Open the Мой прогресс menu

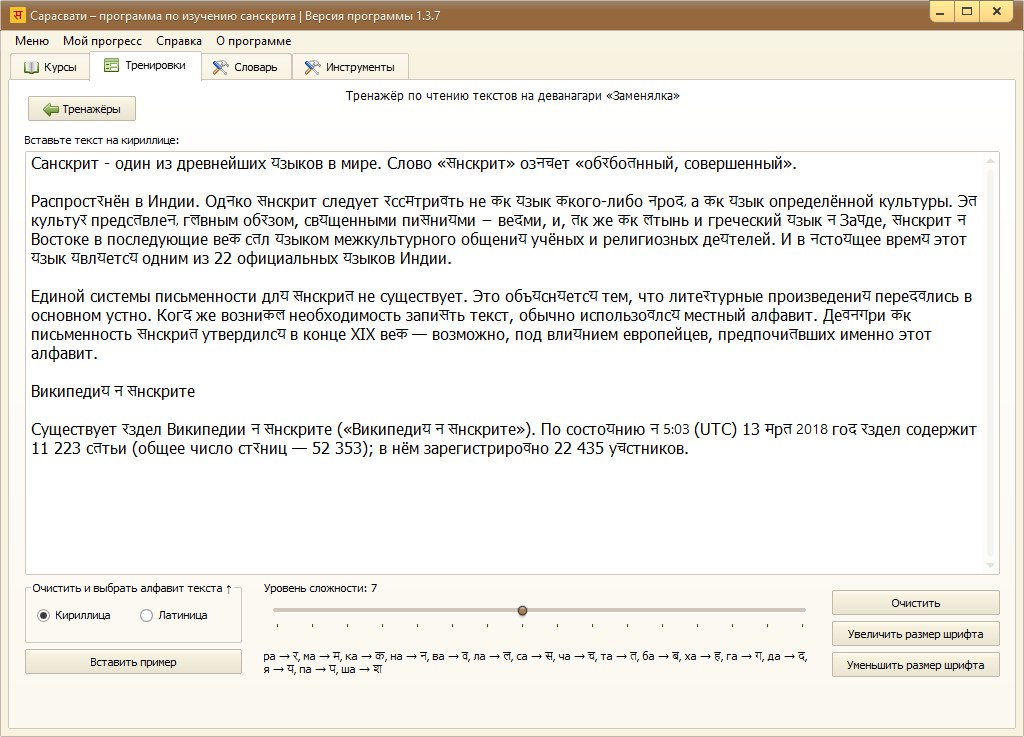click(102, 41)
